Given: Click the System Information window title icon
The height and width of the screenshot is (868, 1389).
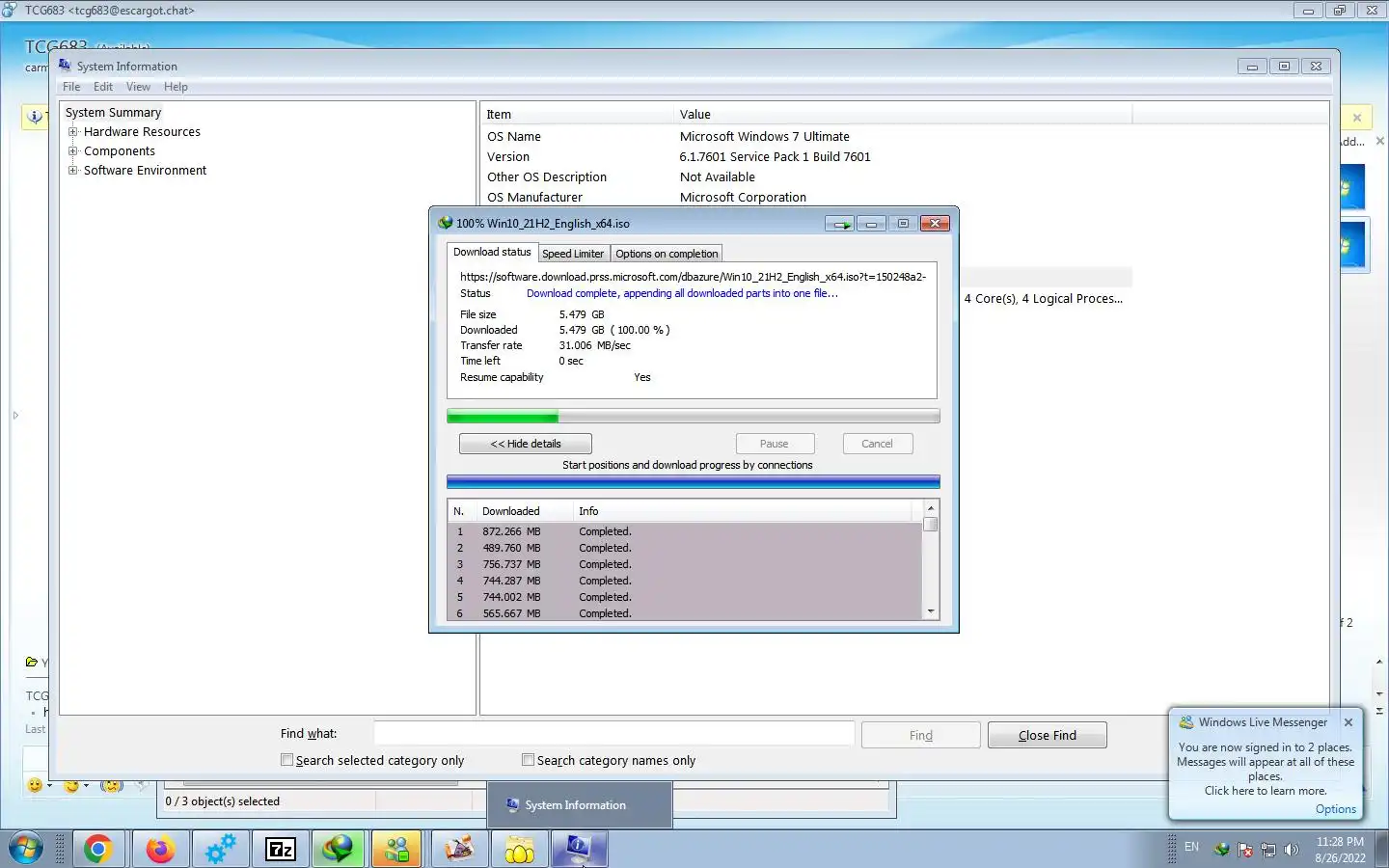Looking at the screenshot, I should pos(65,66).
